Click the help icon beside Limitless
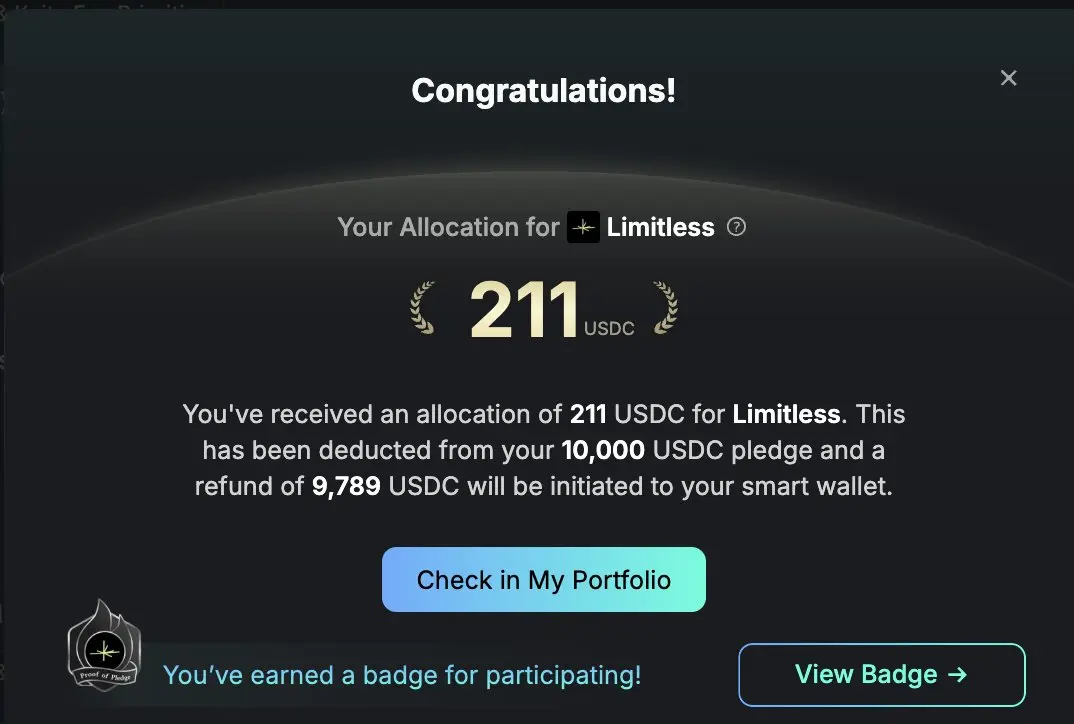The height and width of the screenshot is (724, 1074). click(x=737, y=227)
